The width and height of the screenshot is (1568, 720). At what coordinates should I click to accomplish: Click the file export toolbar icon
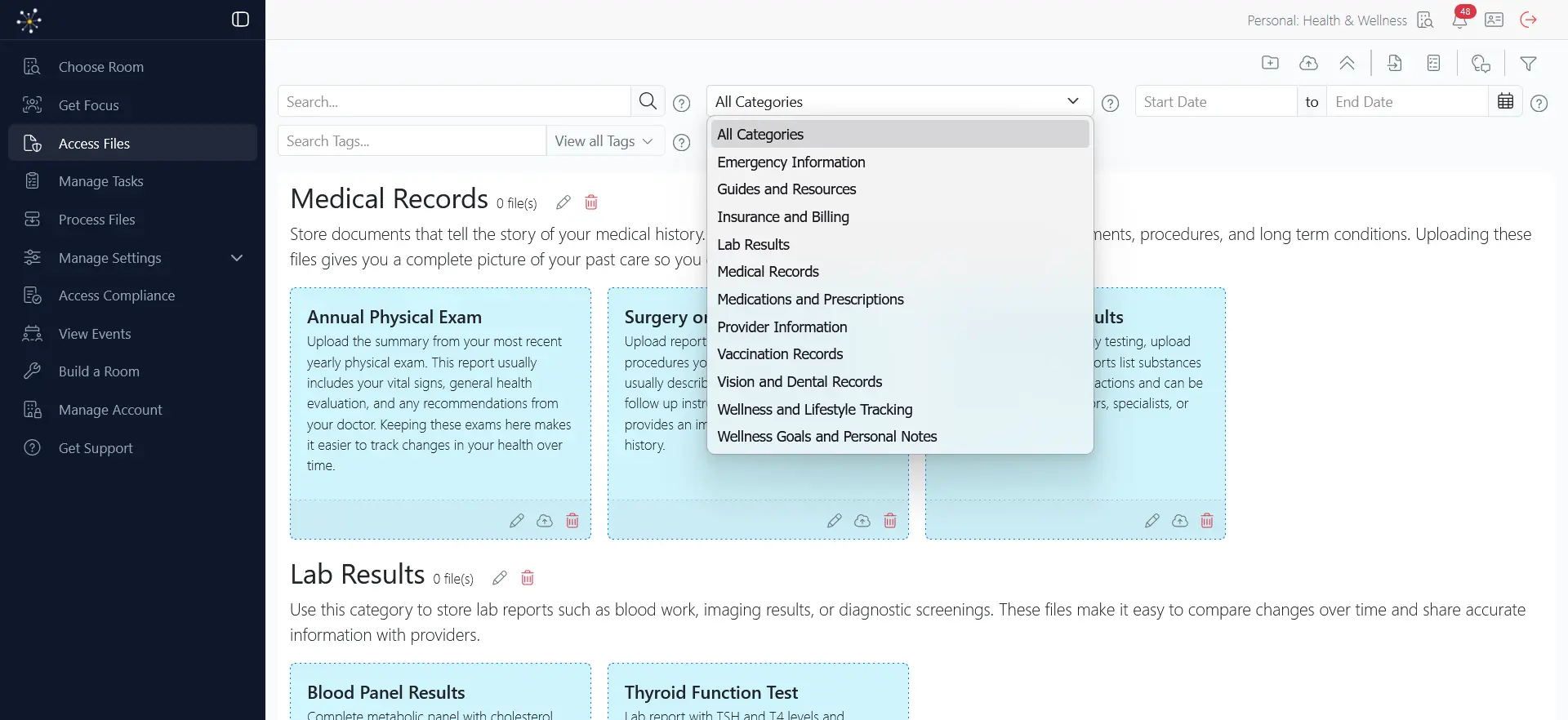[1395, 63]
